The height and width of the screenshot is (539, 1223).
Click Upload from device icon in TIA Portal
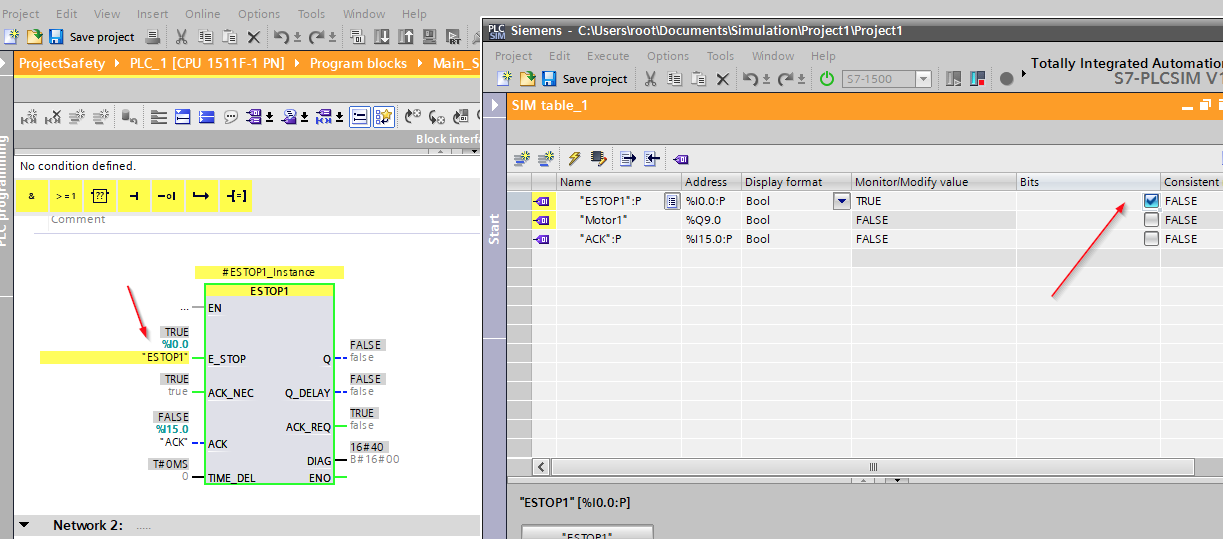[x=406, y=37]
